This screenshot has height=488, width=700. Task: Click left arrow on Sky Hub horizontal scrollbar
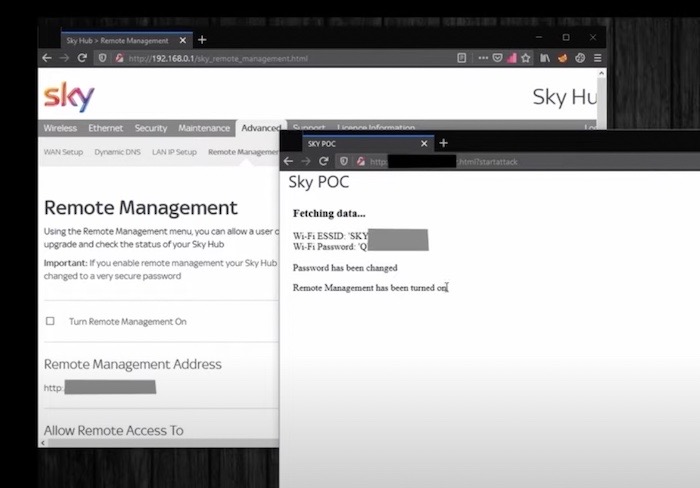(43, 443)
